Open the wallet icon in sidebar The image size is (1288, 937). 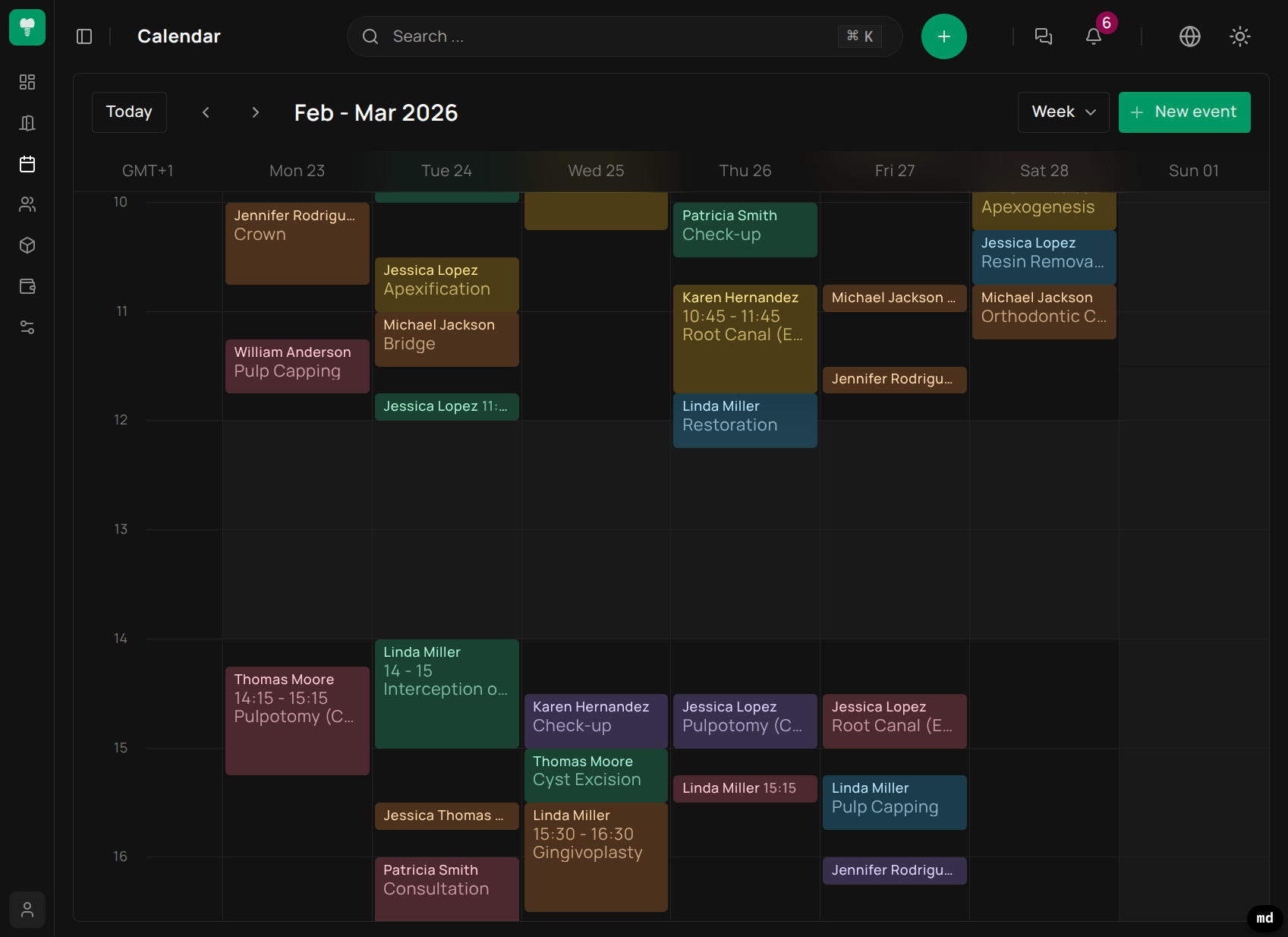point(27,286)
